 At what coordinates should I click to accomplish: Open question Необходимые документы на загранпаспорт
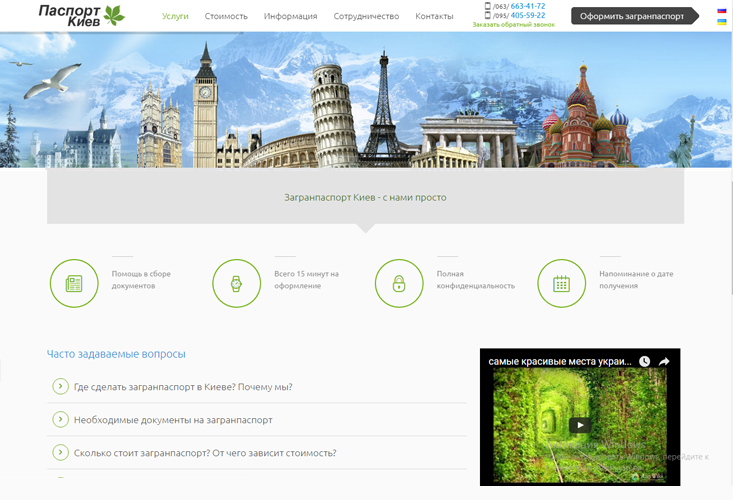[173, 420]
